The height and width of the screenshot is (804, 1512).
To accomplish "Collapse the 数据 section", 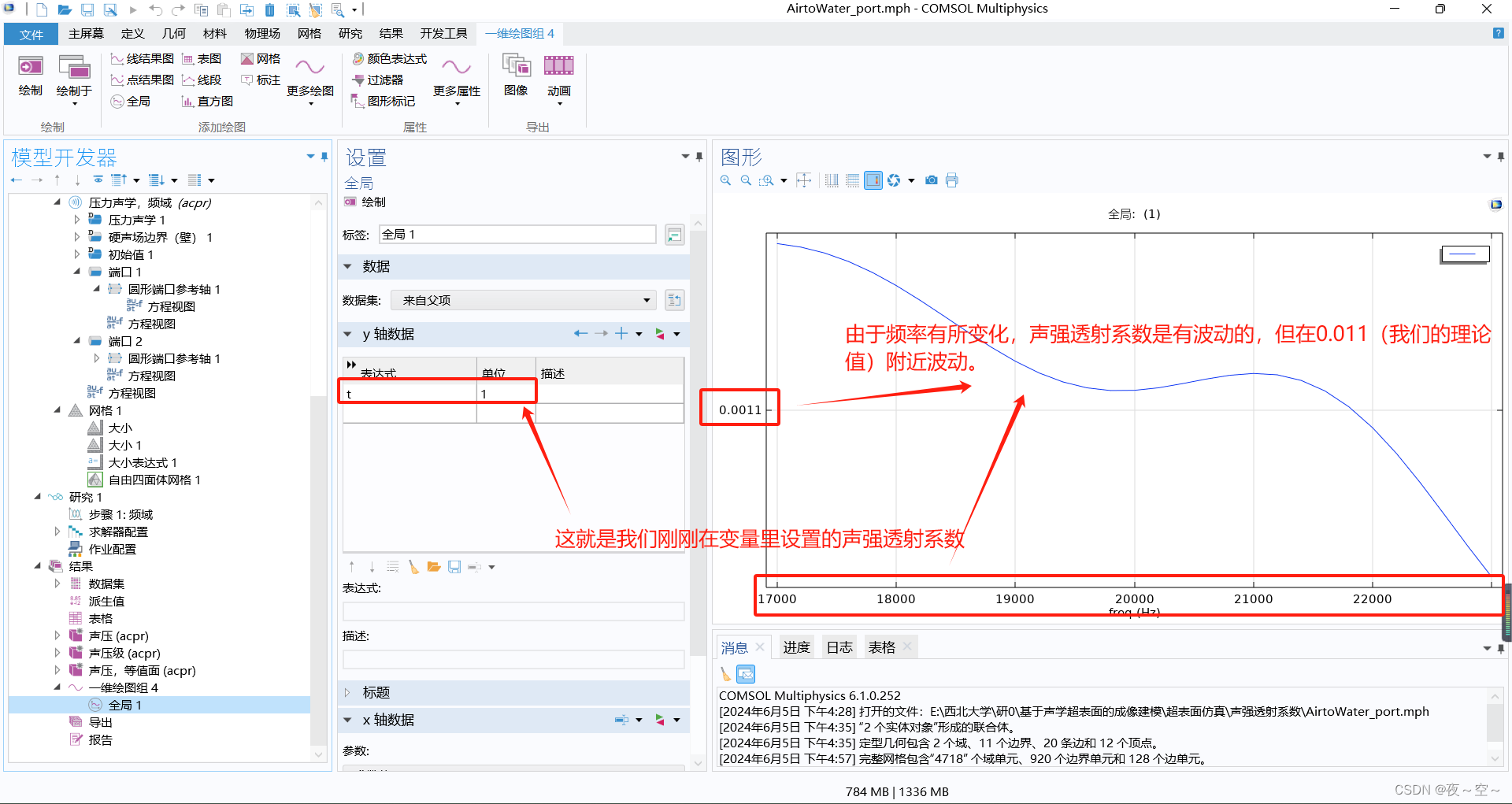I will 347,266.
